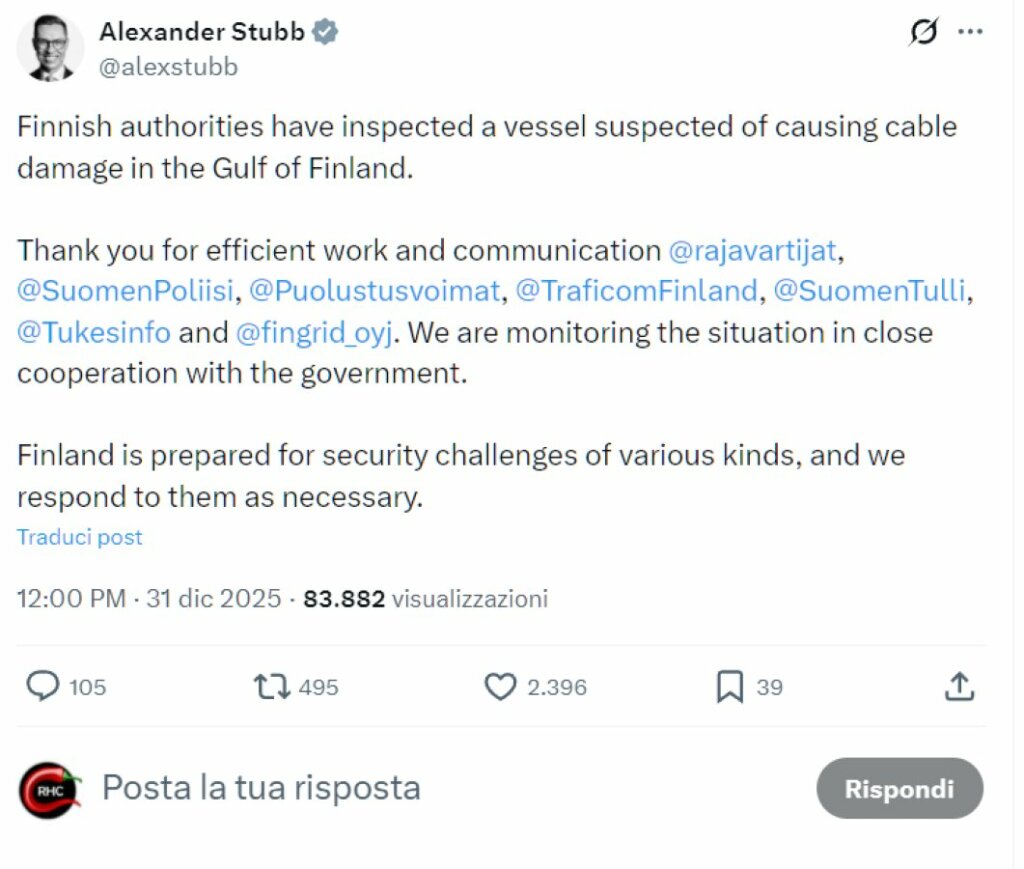Open Alexander Stubb's profile picture
The height and width of the screenshot is (869, 1024).
[50, 47]
